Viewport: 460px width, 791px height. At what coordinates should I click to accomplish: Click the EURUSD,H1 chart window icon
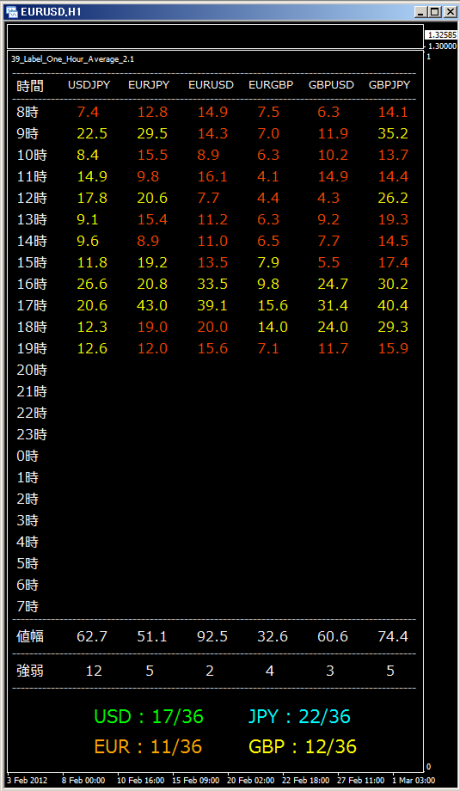[x=12, y=11]
